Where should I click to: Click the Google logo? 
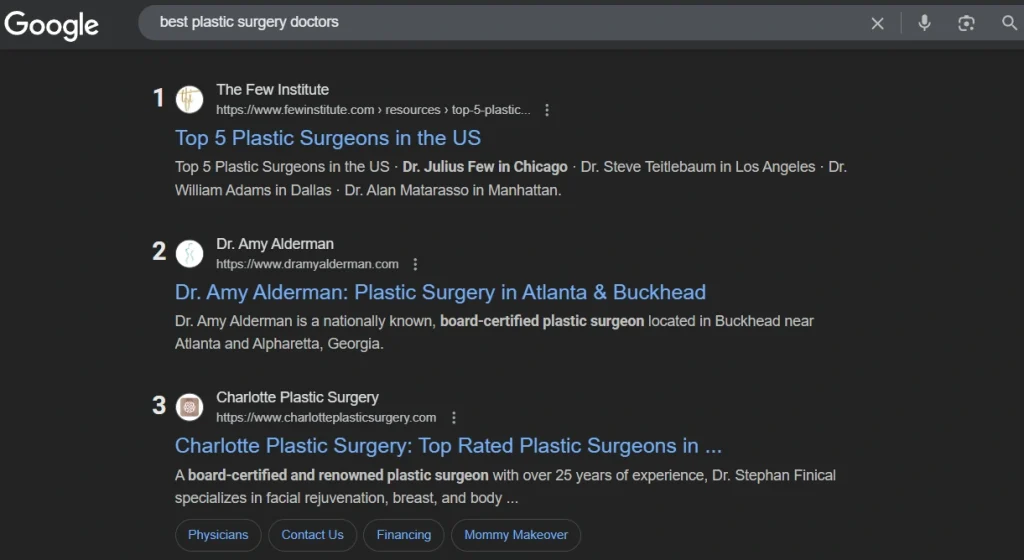coord(52,25)
